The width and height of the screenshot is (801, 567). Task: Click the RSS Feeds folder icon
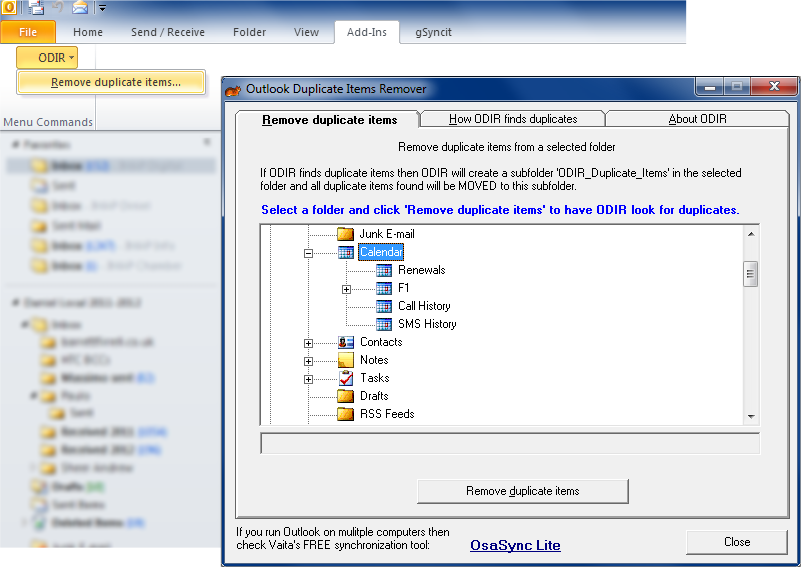(x=346, y=414)
